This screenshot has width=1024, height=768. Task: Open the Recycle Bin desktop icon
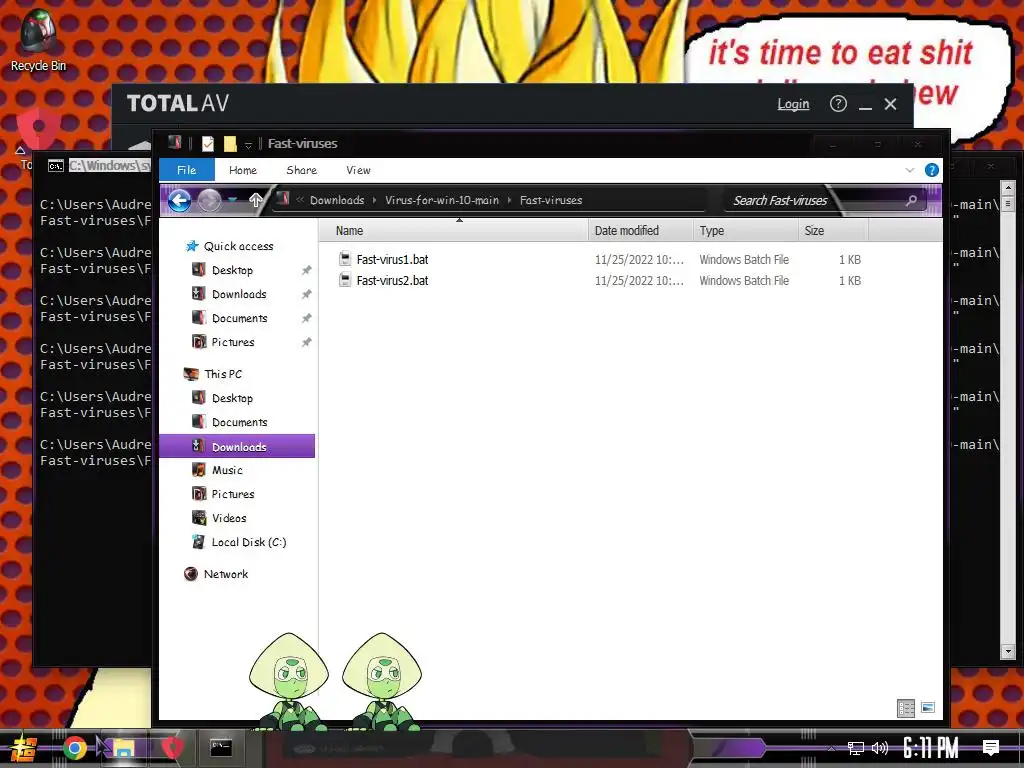point(38,40)
